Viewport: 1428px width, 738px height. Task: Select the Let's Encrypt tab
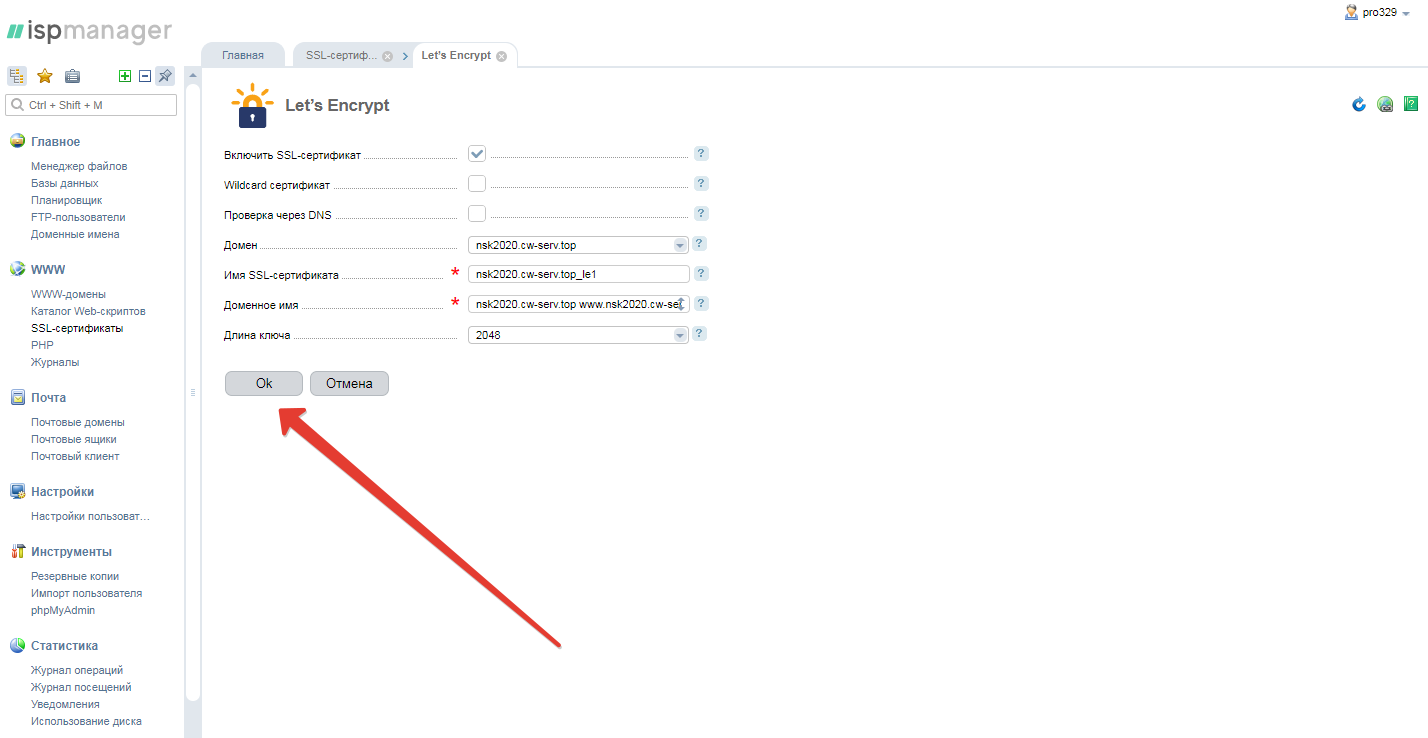click(456, 55)
